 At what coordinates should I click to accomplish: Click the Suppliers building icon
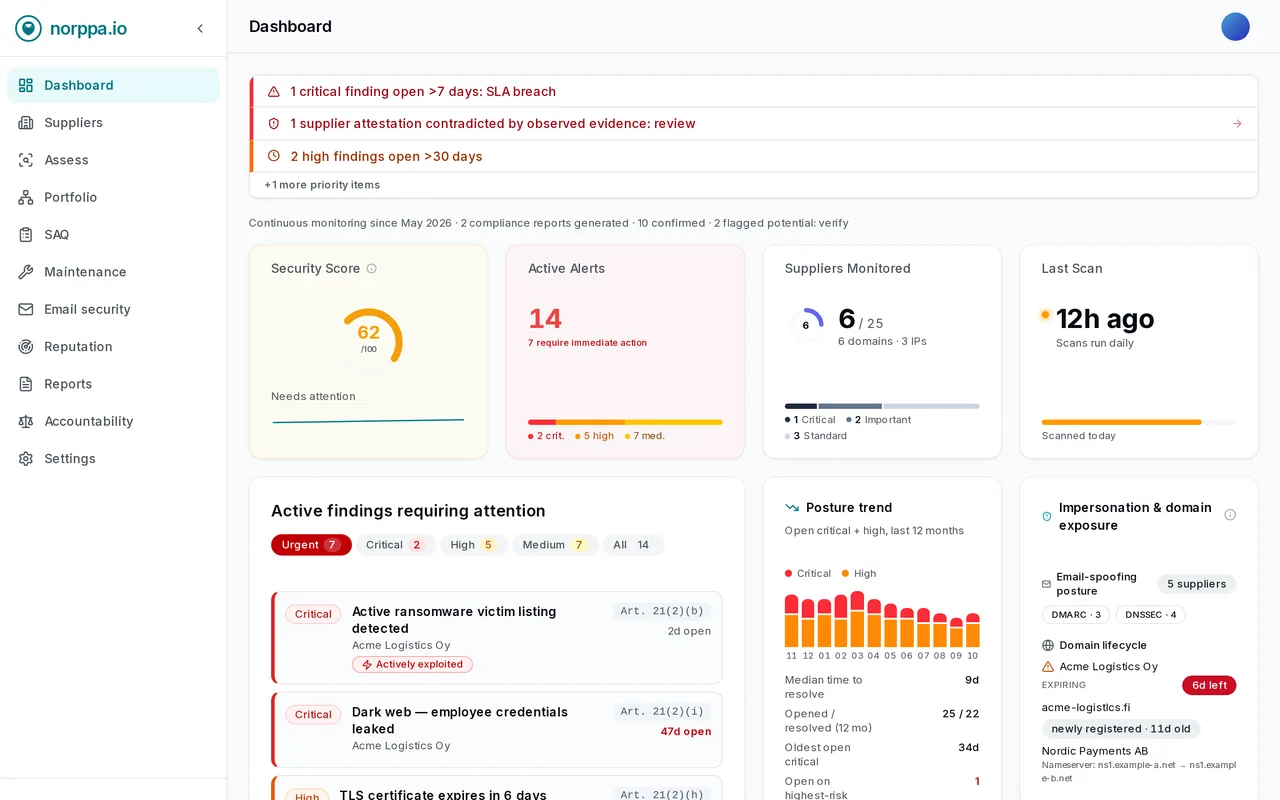point(26,122)
